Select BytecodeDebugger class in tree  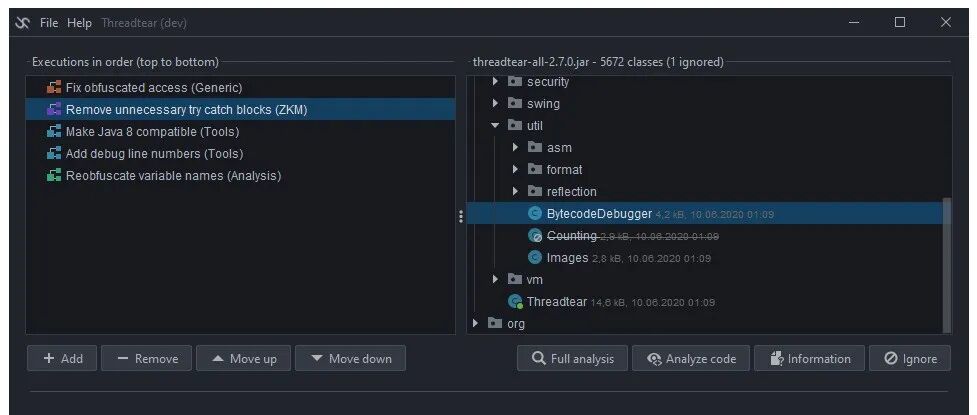point(705,214)
